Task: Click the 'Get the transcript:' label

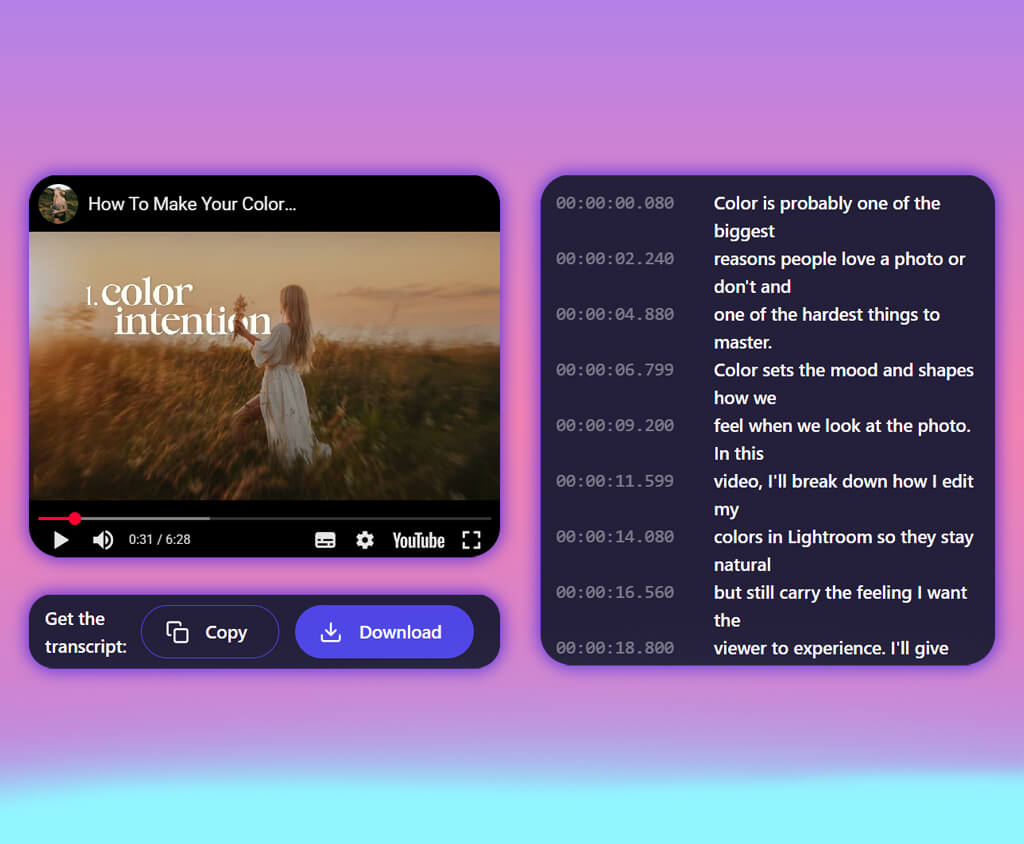Action: 86,632
